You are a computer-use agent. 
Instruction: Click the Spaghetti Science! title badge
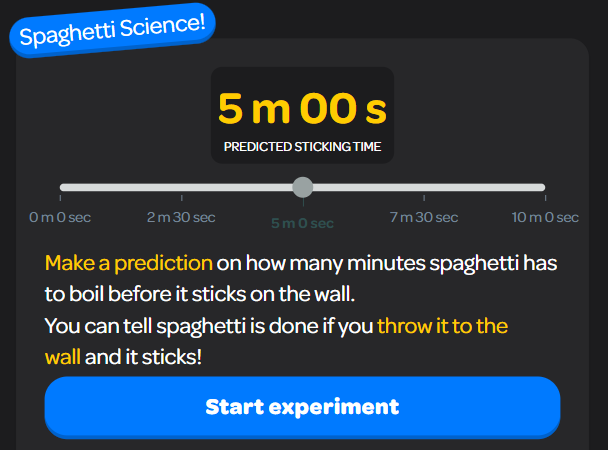112,30
